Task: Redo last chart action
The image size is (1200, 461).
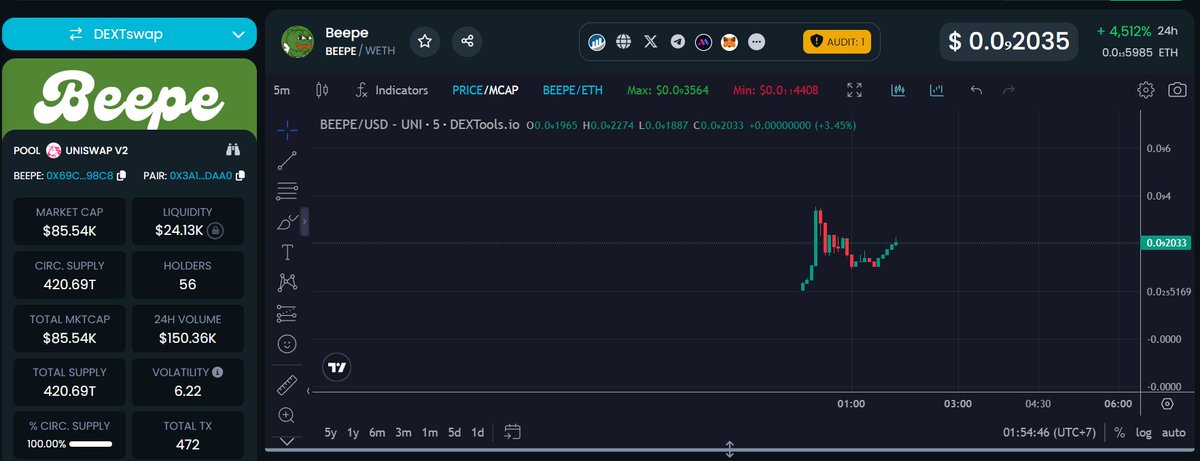Action: (1008, 90)
